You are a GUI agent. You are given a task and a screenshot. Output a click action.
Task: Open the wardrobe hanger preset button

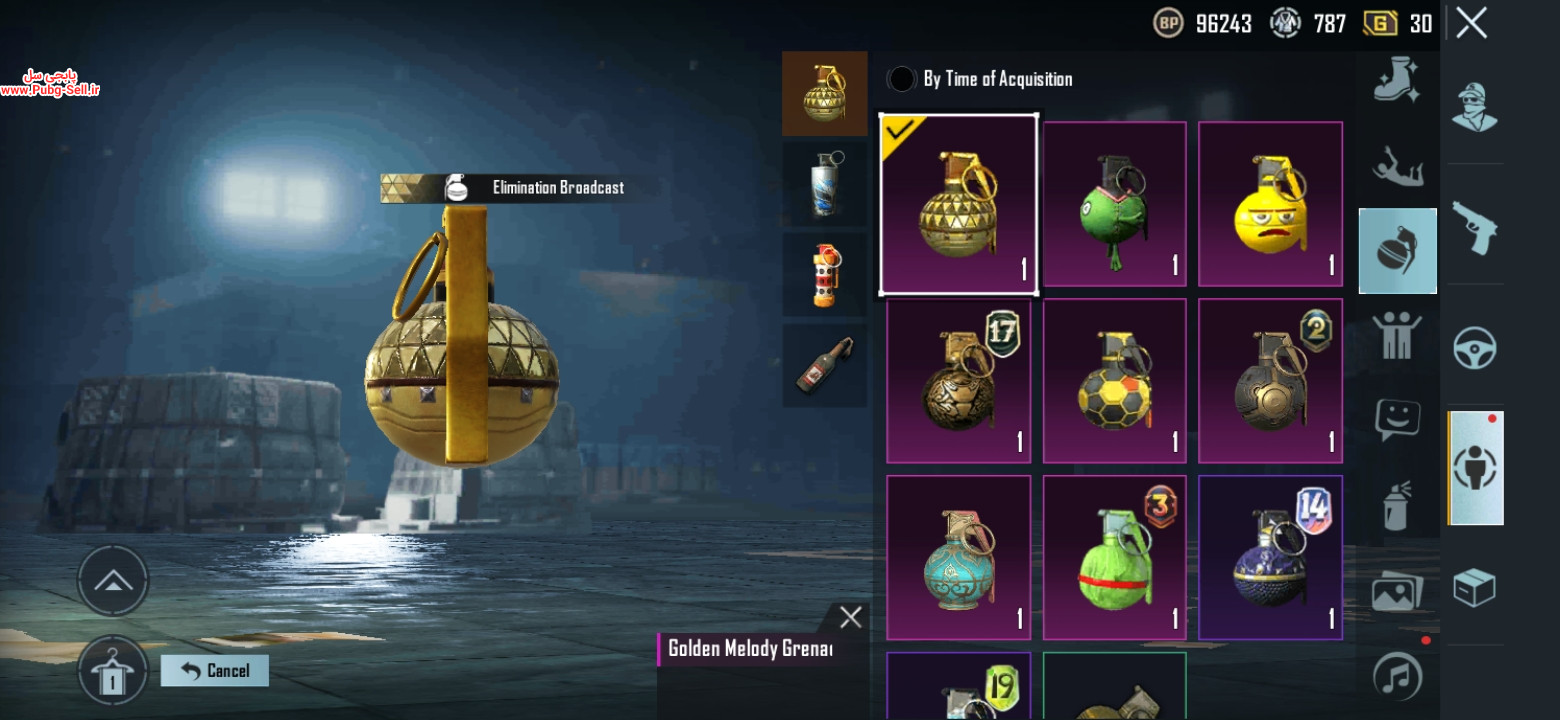click(x=113, y=670)
